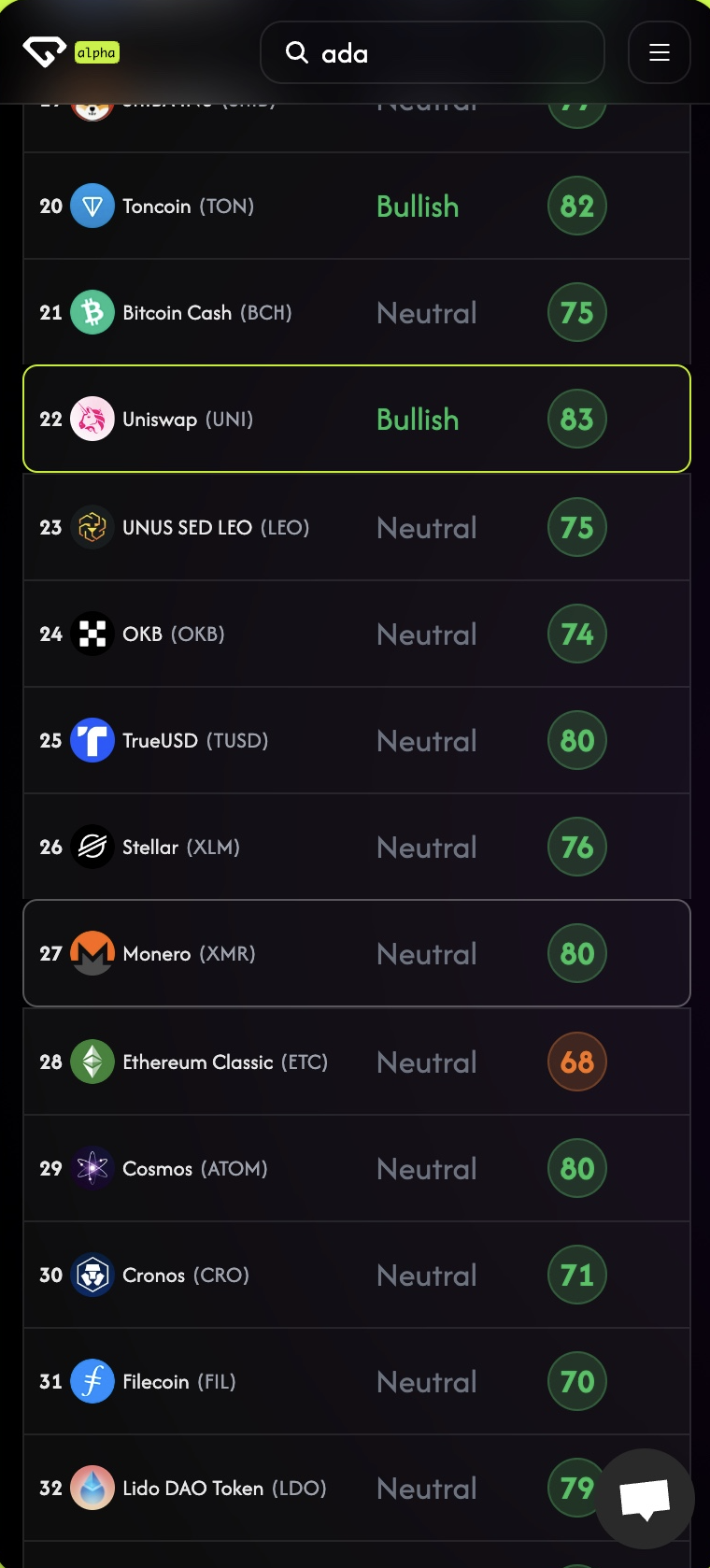Click the Monero logo icon
The height and width of the screenshot is (1568, 710).
(x=92, y=954)
